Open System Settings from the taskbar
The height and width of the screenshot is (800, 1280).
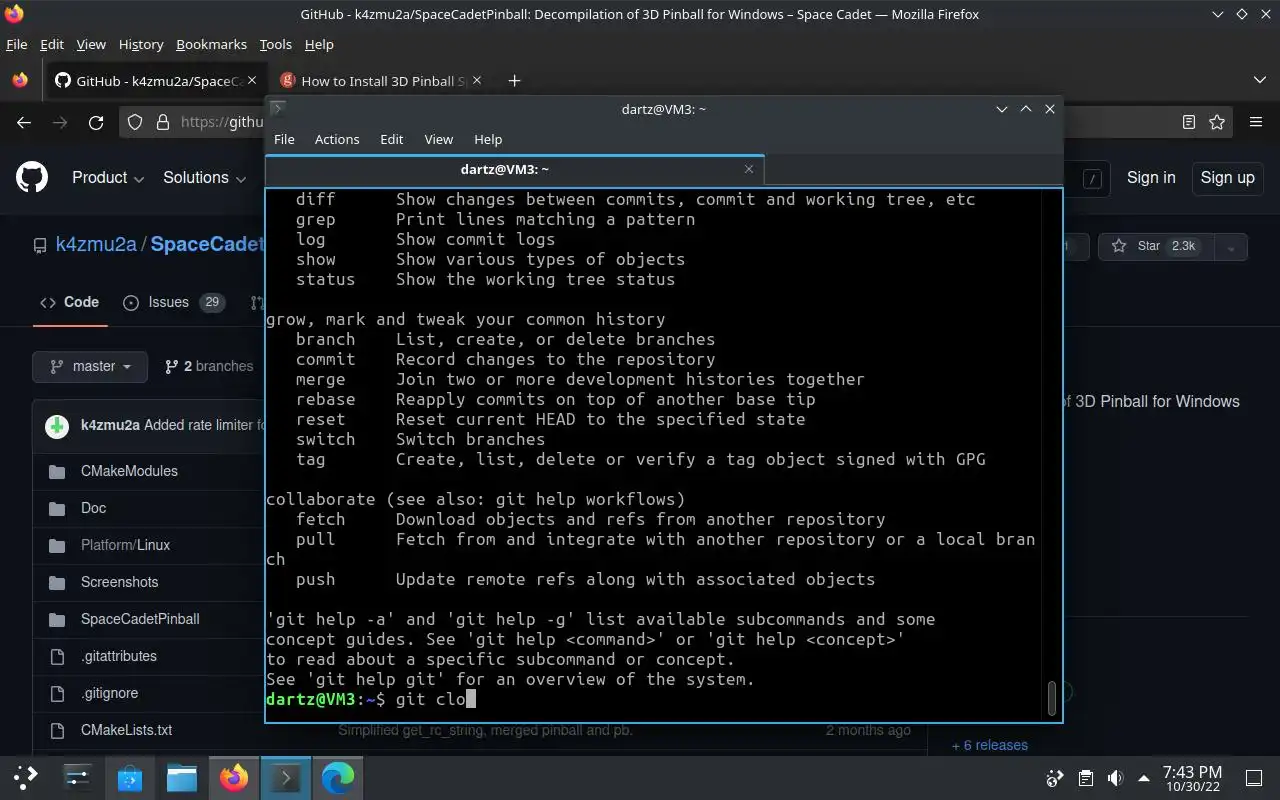[x=78, y=776]
